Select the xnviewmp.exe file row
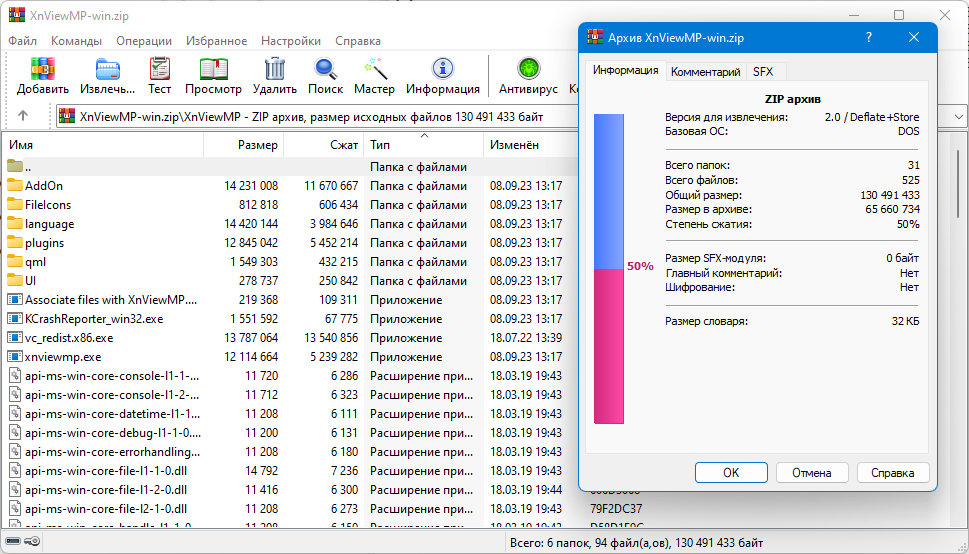 (62, 357)
